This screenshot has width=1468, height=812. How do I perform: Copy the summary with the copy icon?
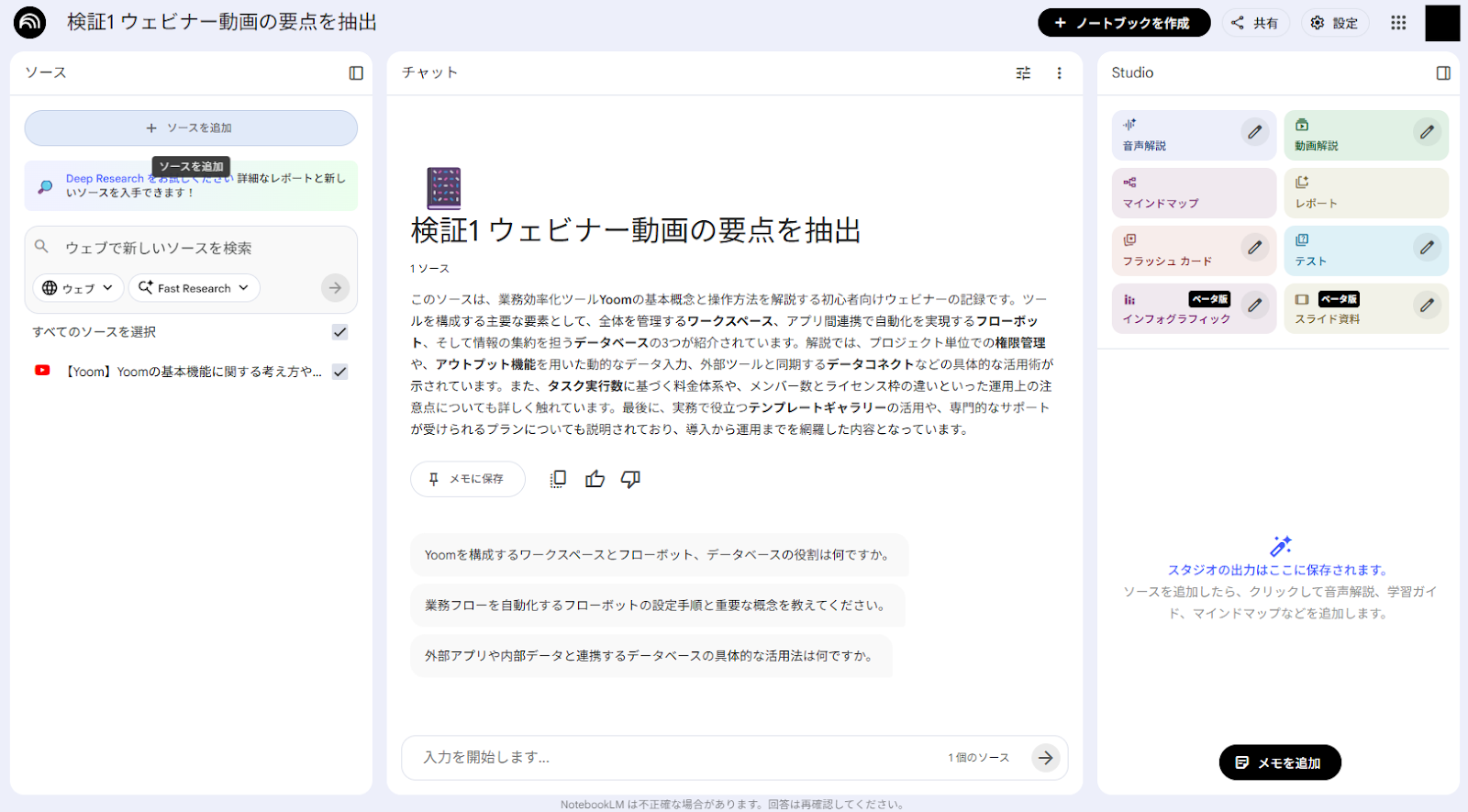558,479
